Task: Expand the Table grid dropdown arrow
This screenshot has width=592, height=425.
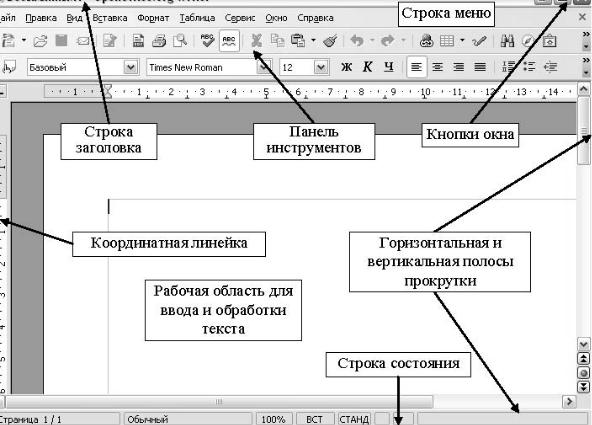Action: 462,40
